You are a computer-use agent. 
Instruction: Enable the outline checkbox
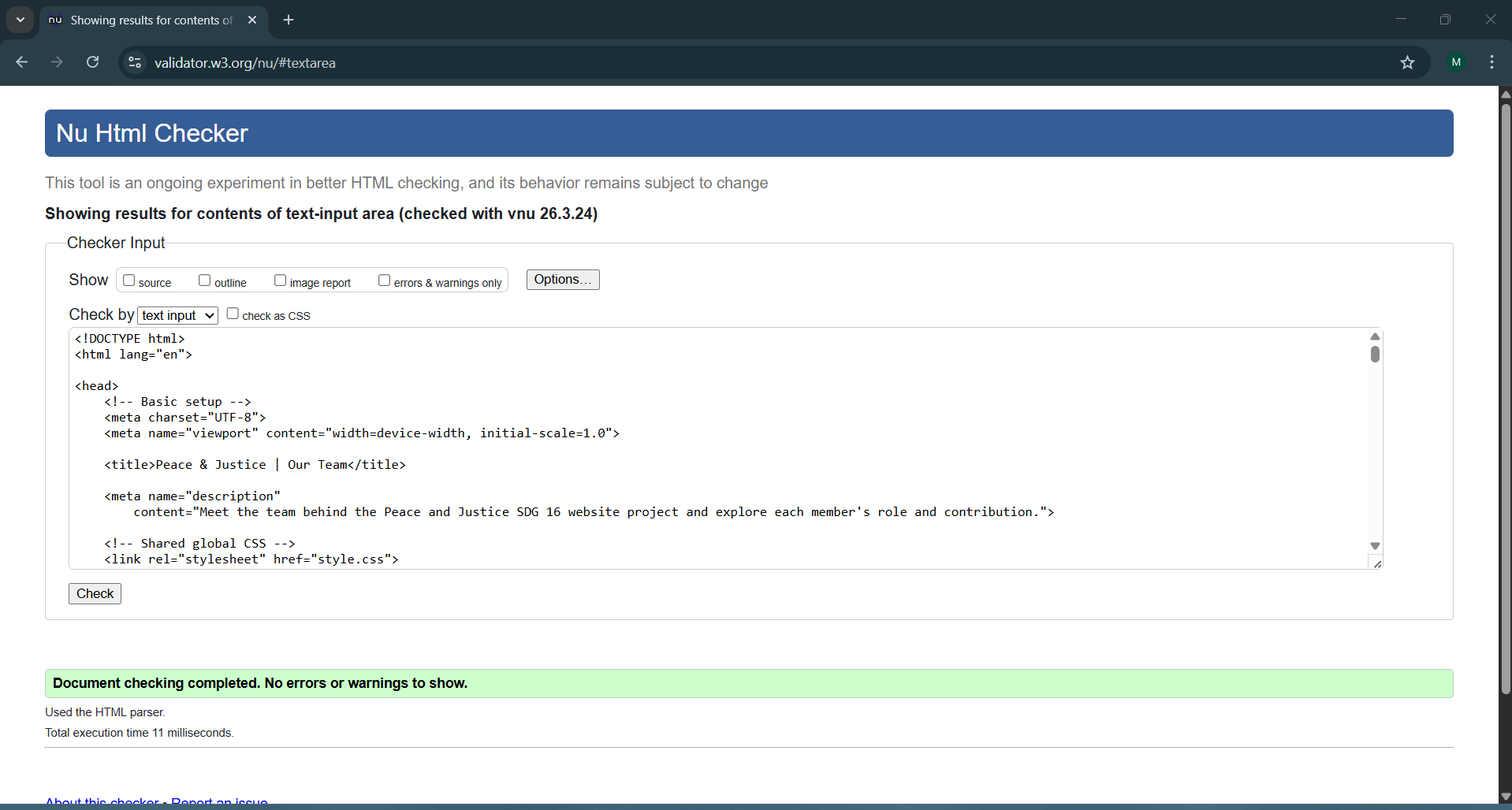point(205,280)
